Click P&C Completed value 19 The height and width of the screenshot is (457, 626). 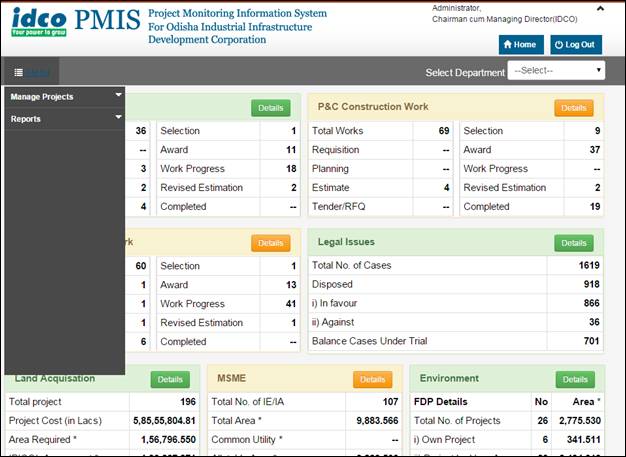(x=595, y=207)
